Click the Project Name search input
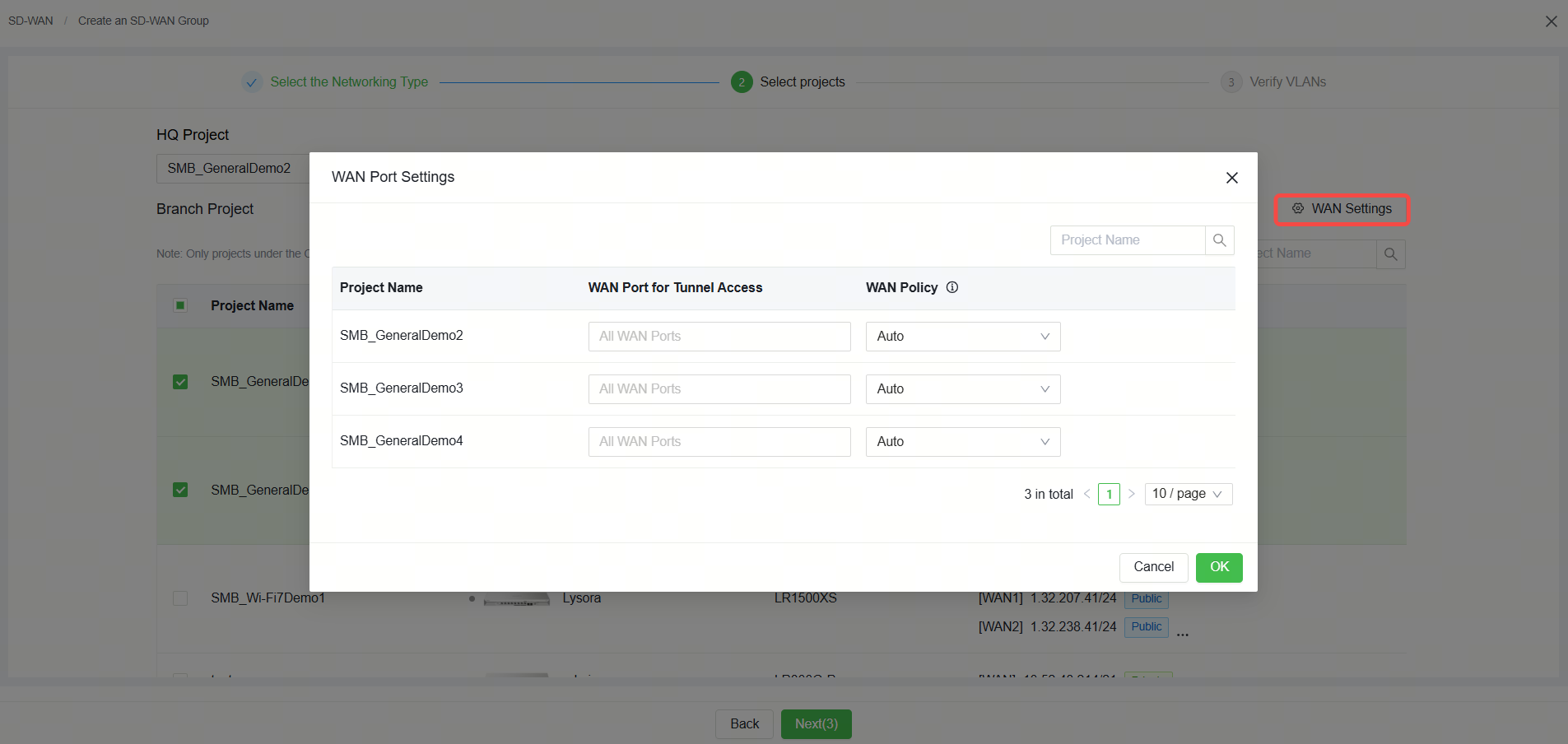This screenshot has height=744, width=1568. (x=1128, y=240)
